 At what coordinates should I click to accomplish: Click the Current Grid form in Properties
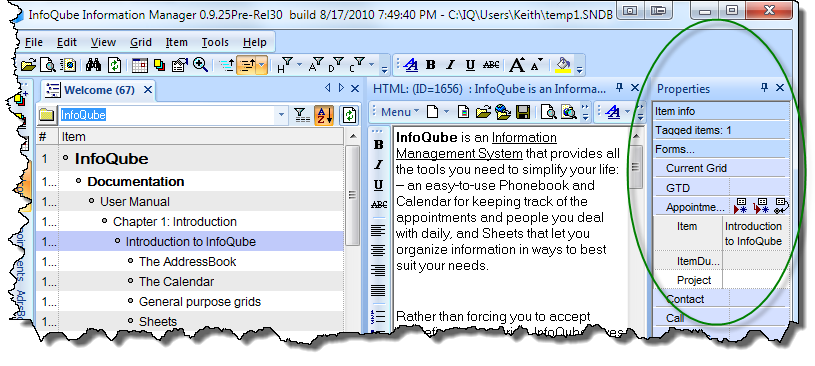tap(722, 168)
